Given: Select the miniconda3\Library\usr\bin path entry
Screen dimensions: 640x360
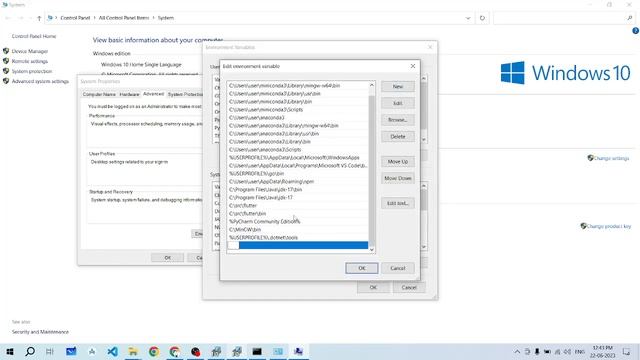Looking at the screenshot, I should pyautogui.click(x=298, y=94).
